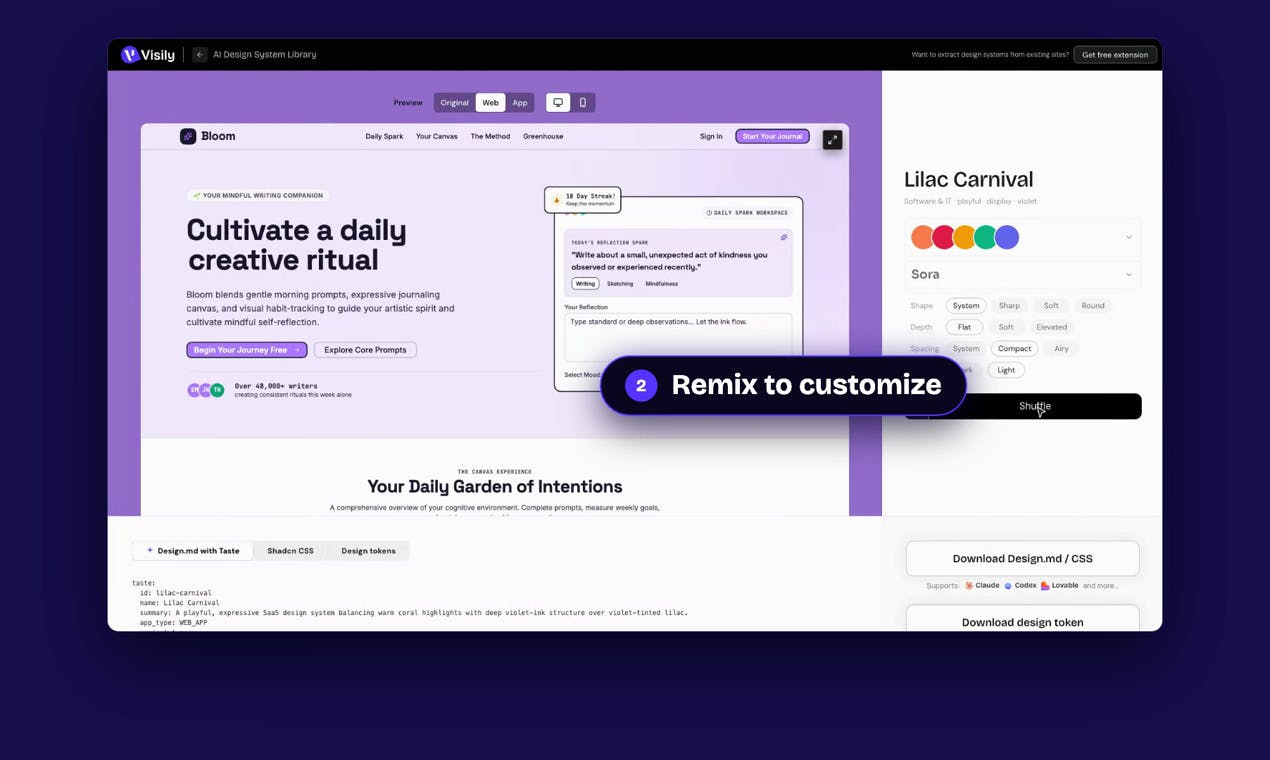The height and width of the screenshot is (760, 1270).
Task: Go back using the arrow button
Action: (200, 55)
